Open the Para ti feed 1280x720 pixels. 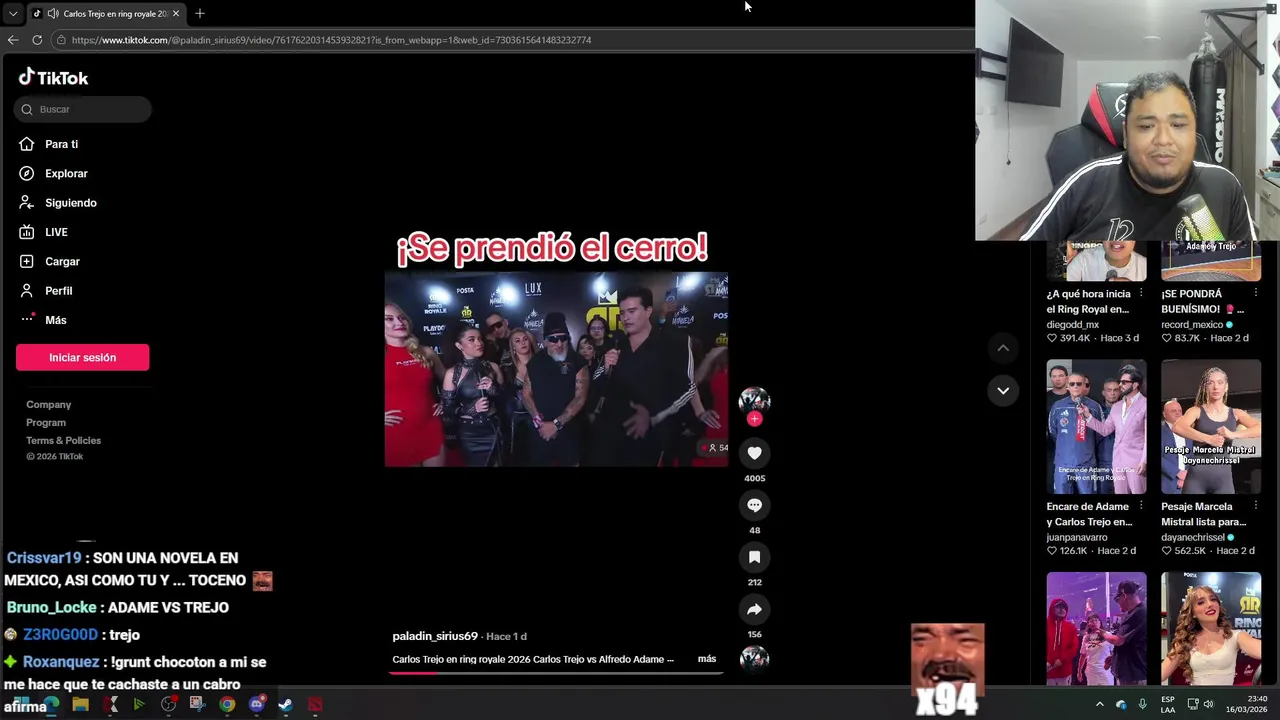point(48,144)
